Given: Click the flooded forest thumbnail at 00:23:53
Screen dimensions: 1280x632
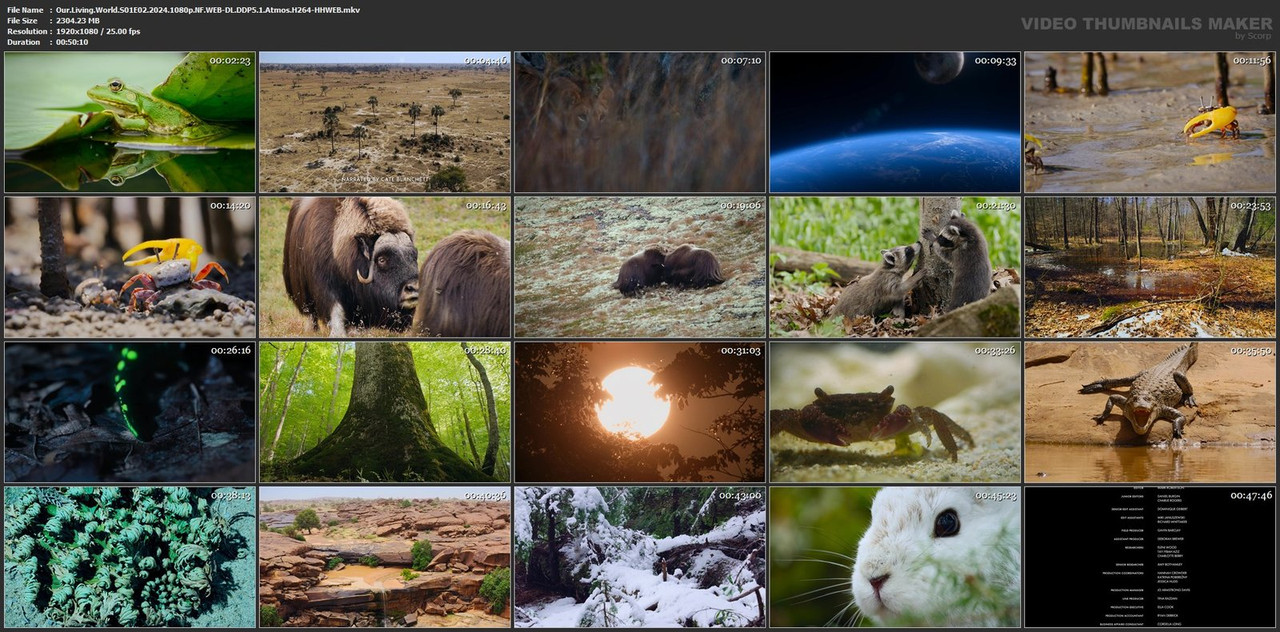Looking at the screenshot, I should coord(1150,267).
